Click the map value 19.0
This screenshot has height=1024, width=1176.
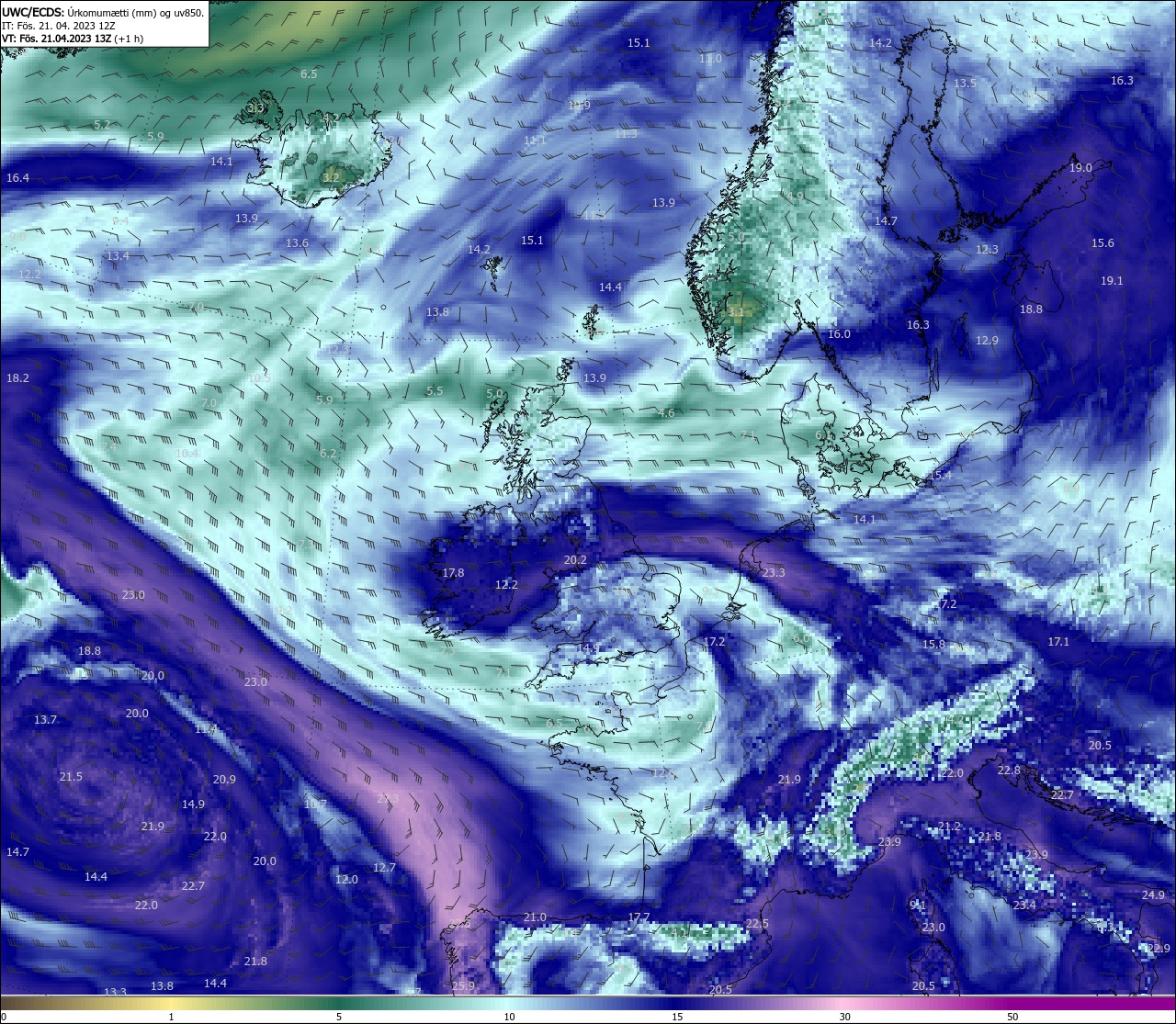(1080, 167)
